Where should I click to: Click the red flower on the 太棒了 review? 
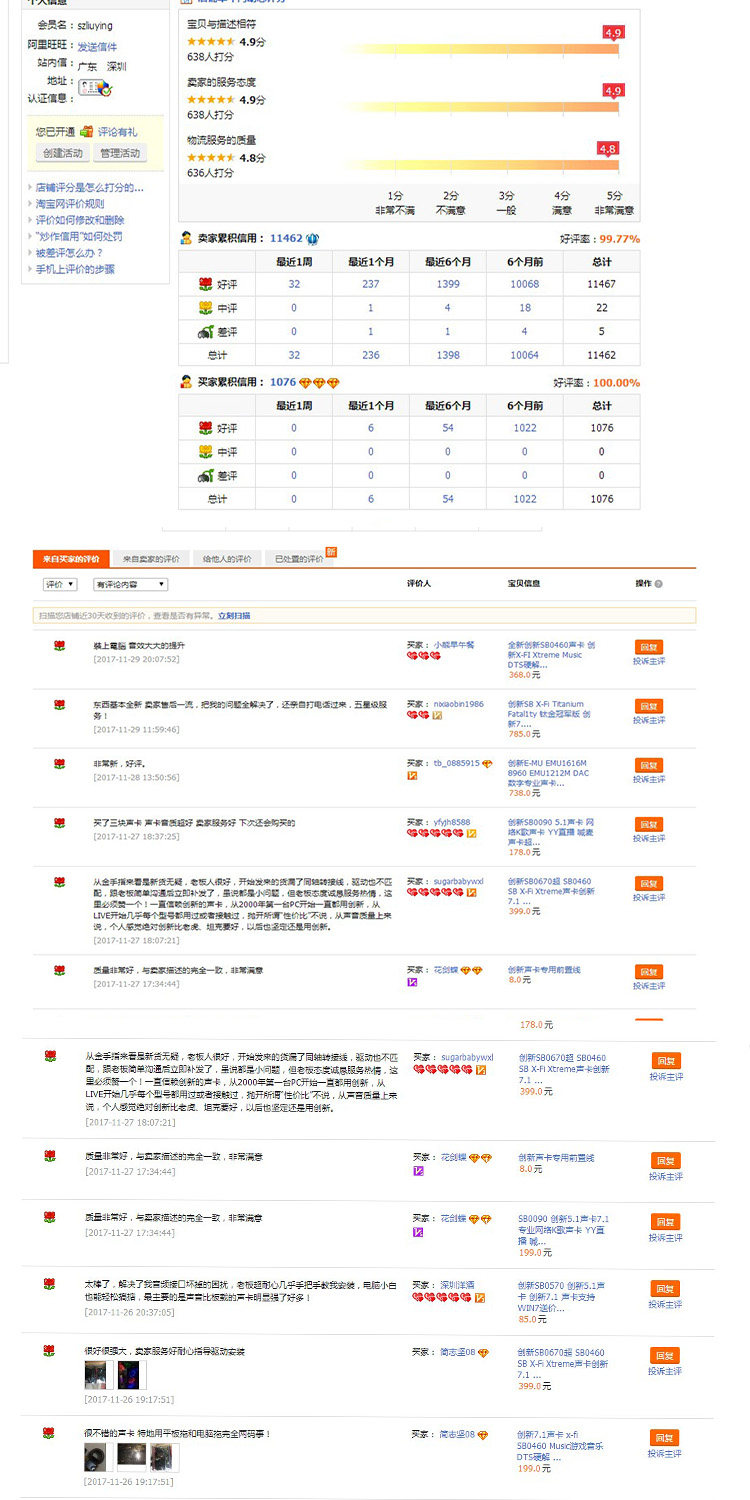coord(49,1283)
